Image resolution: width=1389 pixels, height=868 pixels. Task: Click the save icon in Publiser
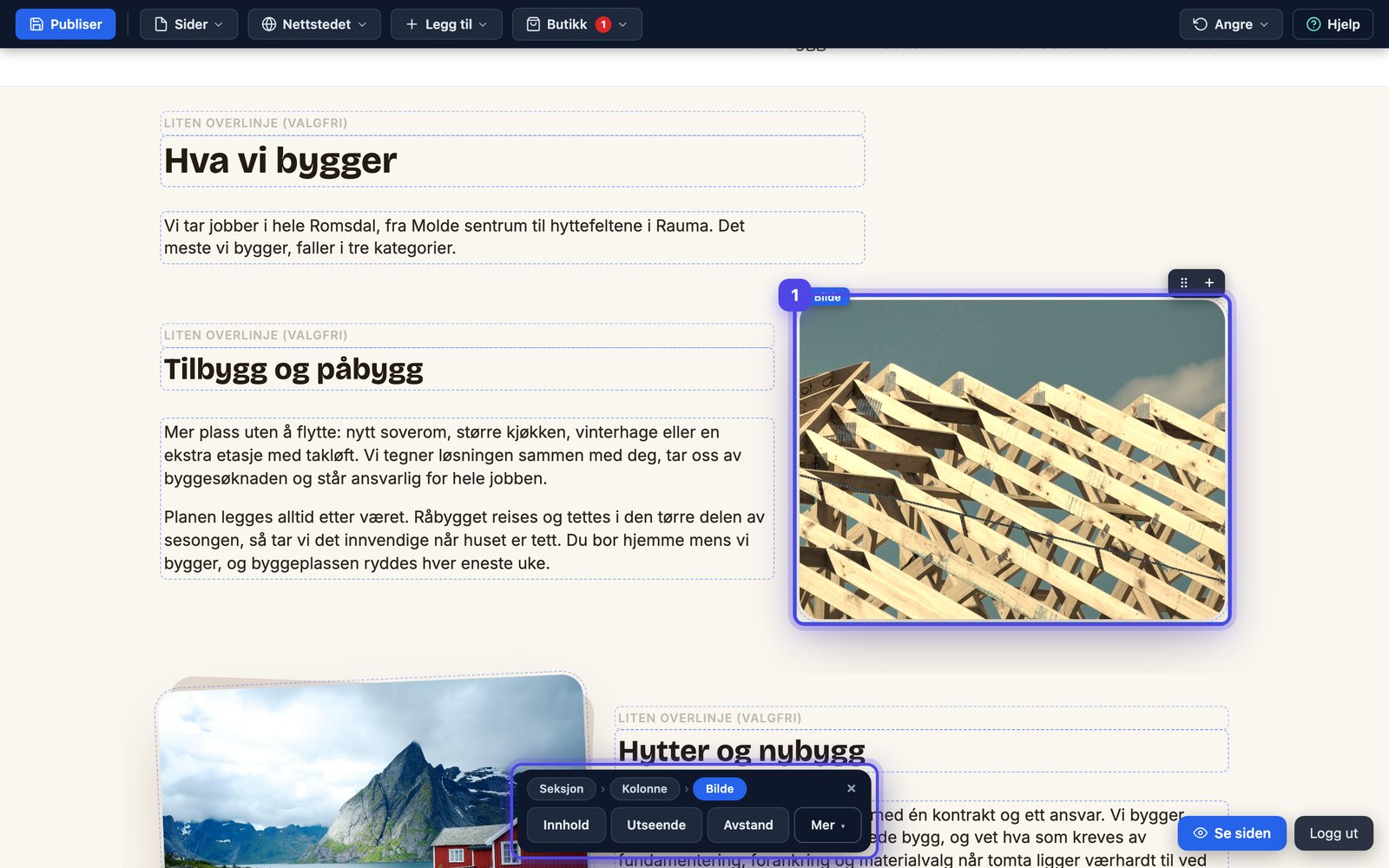[36, 24]
